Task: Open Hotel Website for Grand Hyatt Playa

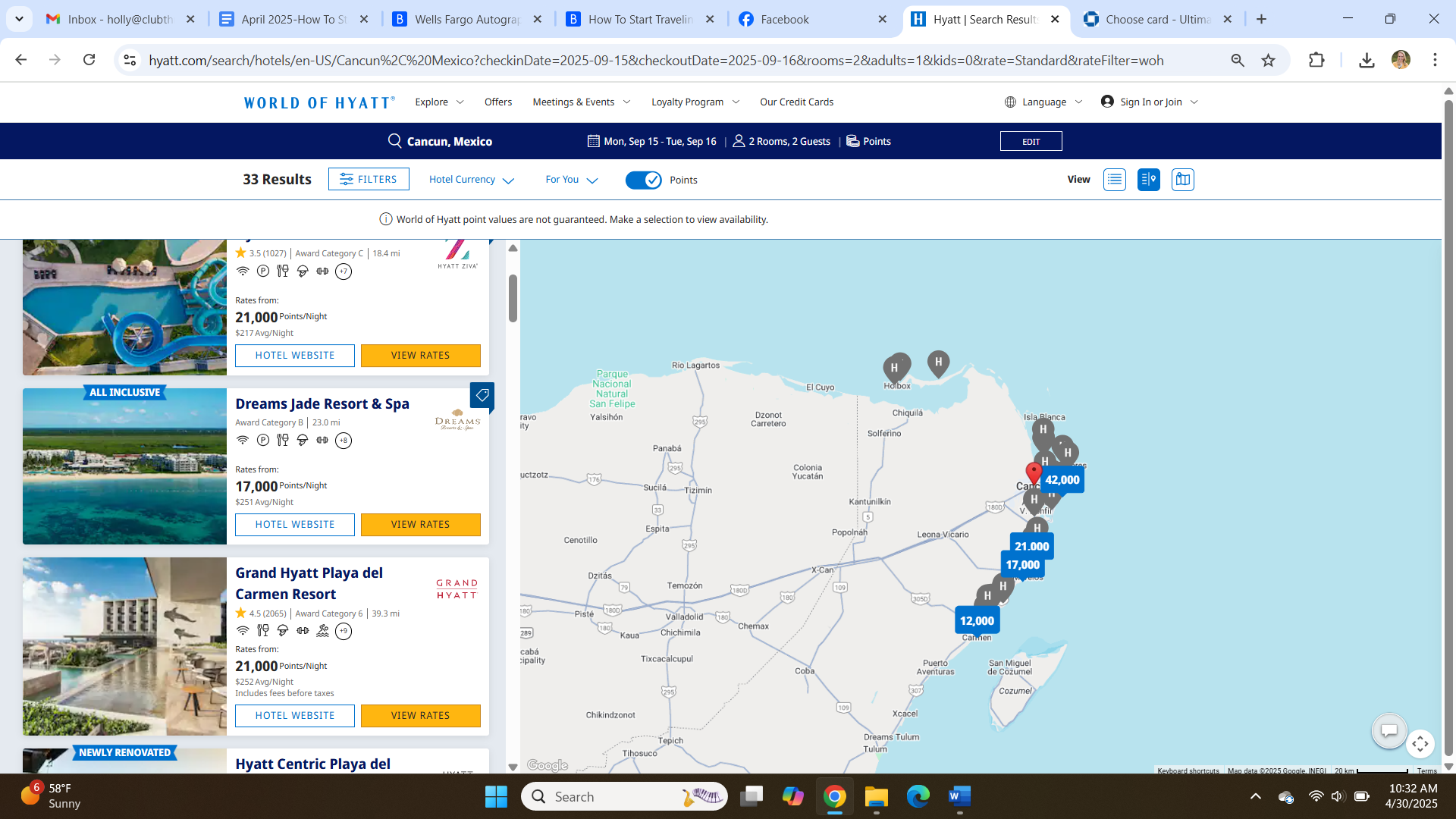Action: (x=294, y=716)
